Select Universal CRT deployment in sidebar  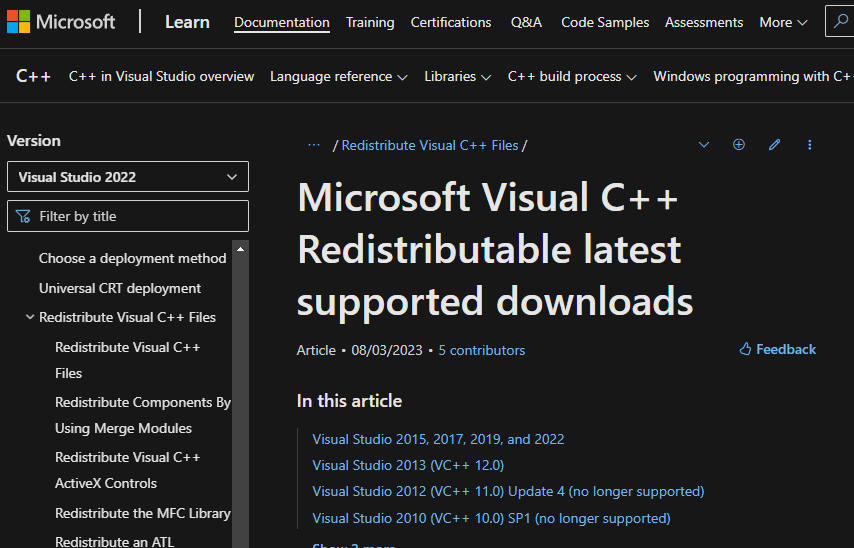[120, 288]
